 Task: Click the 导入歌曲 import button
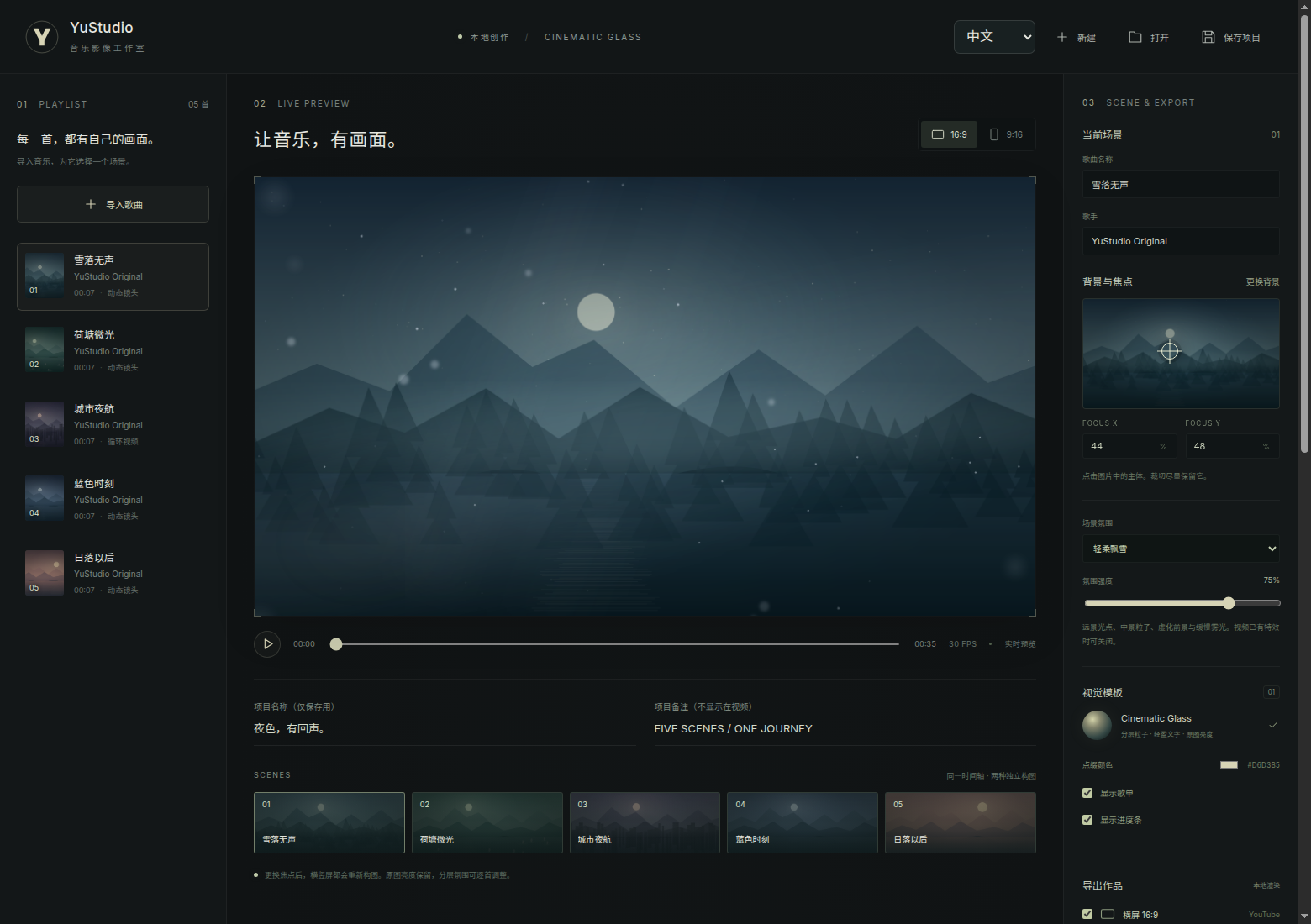(x=113, y=204)
